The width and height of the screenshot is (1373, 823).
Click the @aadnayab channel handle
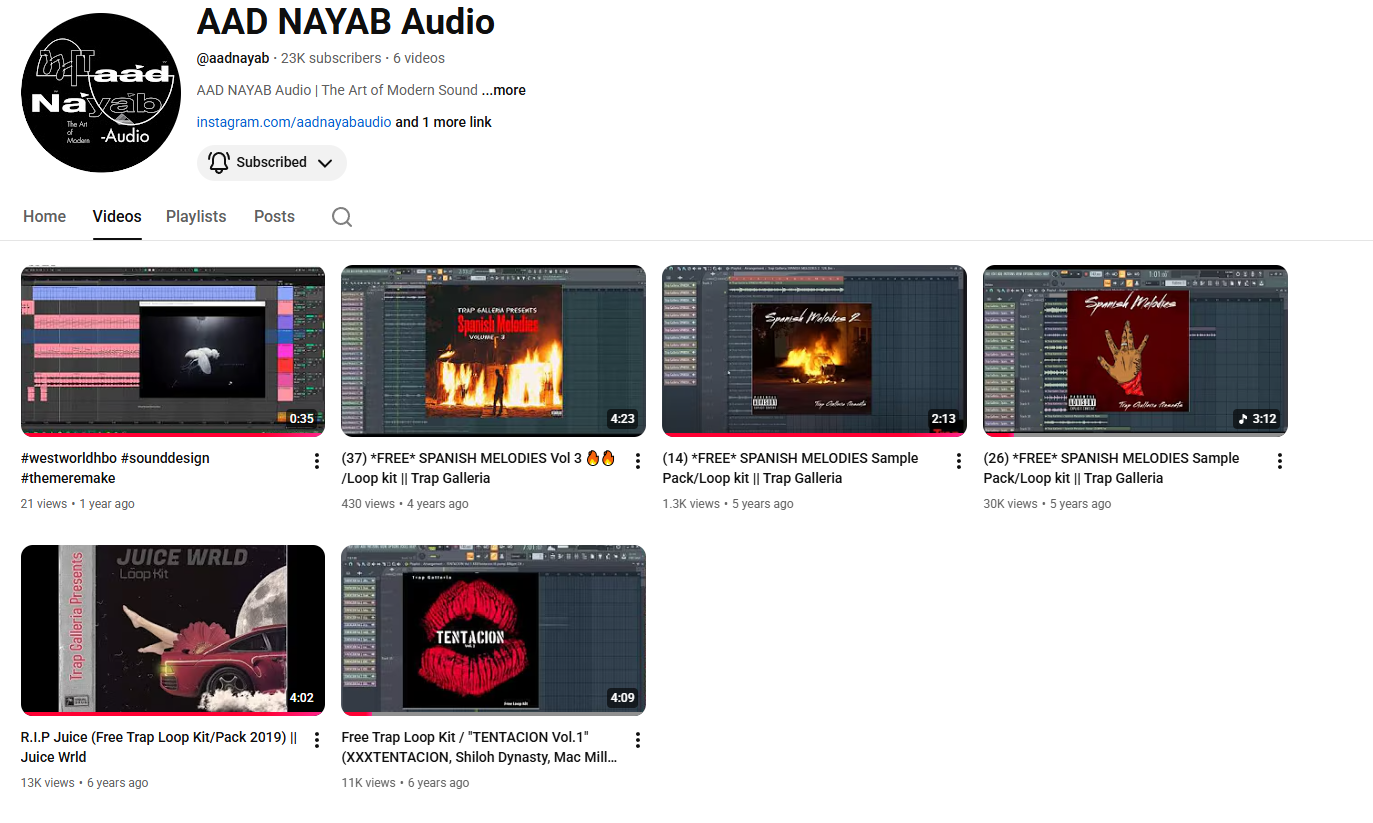tap(233, 58)
